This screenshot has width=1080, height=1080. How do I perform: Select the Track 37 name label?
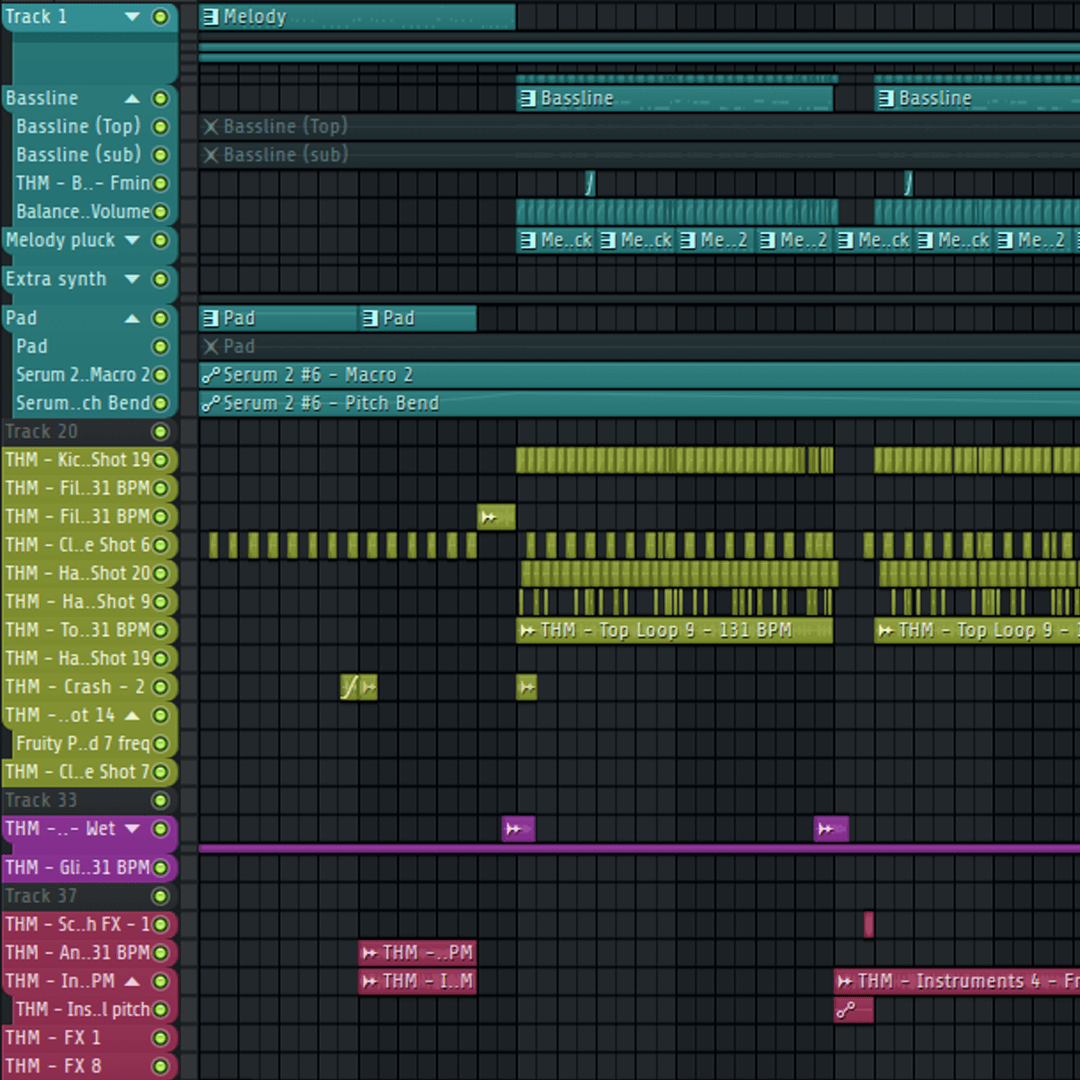tap(42, 896)
